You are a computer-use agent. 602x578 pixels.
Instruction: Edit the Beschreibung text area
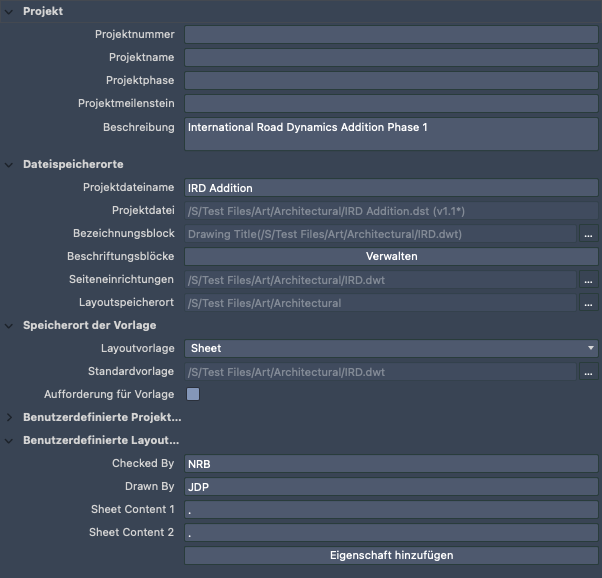click(x=392, y=134)
